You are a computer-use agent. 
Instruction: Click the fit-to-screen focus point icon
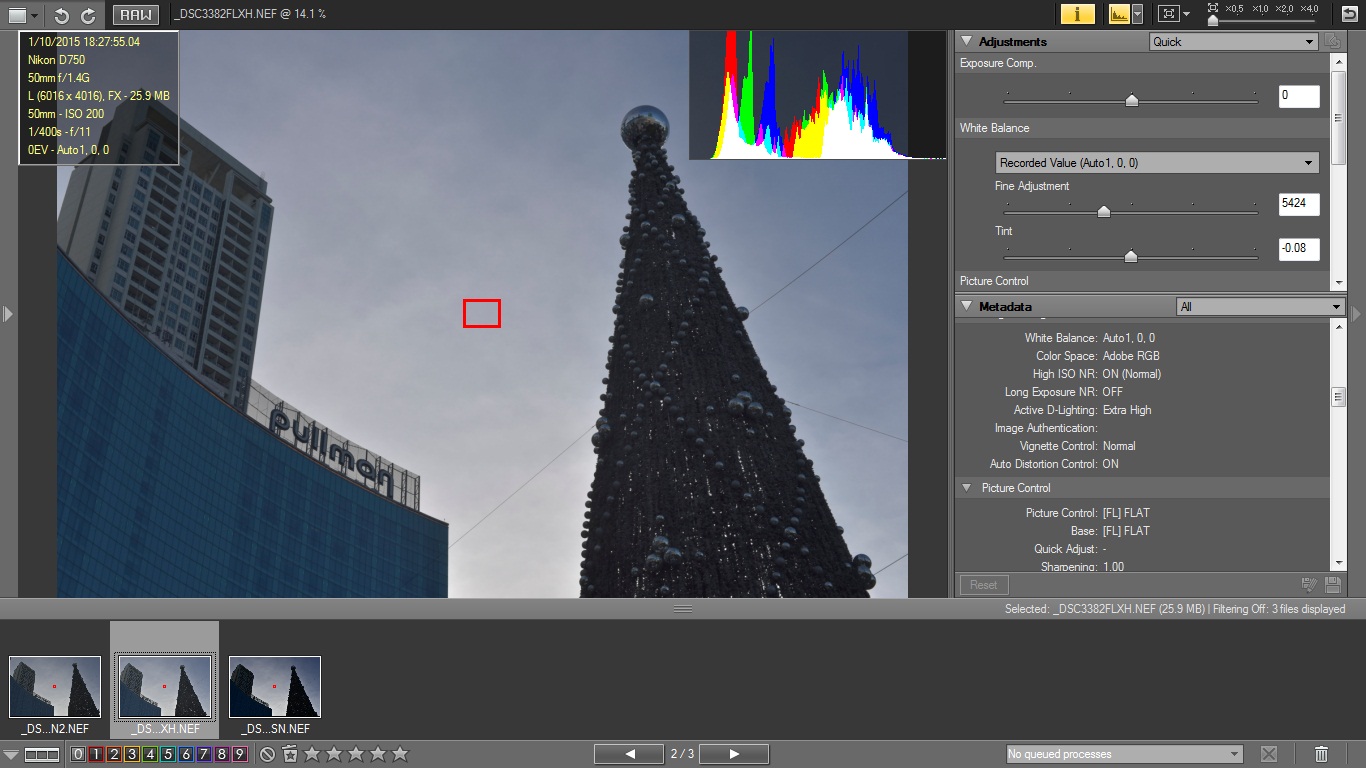[1167, 14]
